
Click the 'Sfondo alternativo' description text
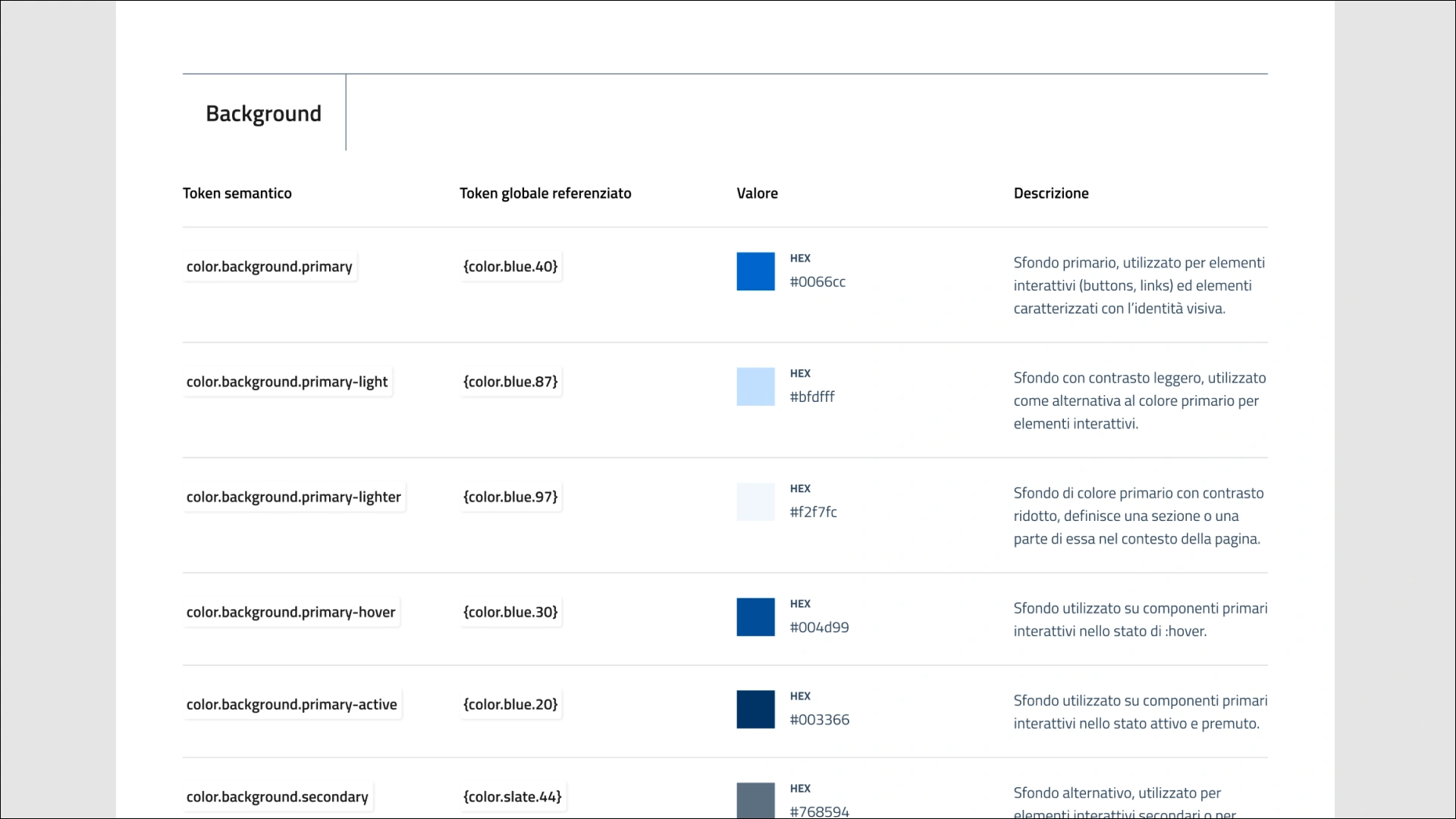tap(1125, 802)
